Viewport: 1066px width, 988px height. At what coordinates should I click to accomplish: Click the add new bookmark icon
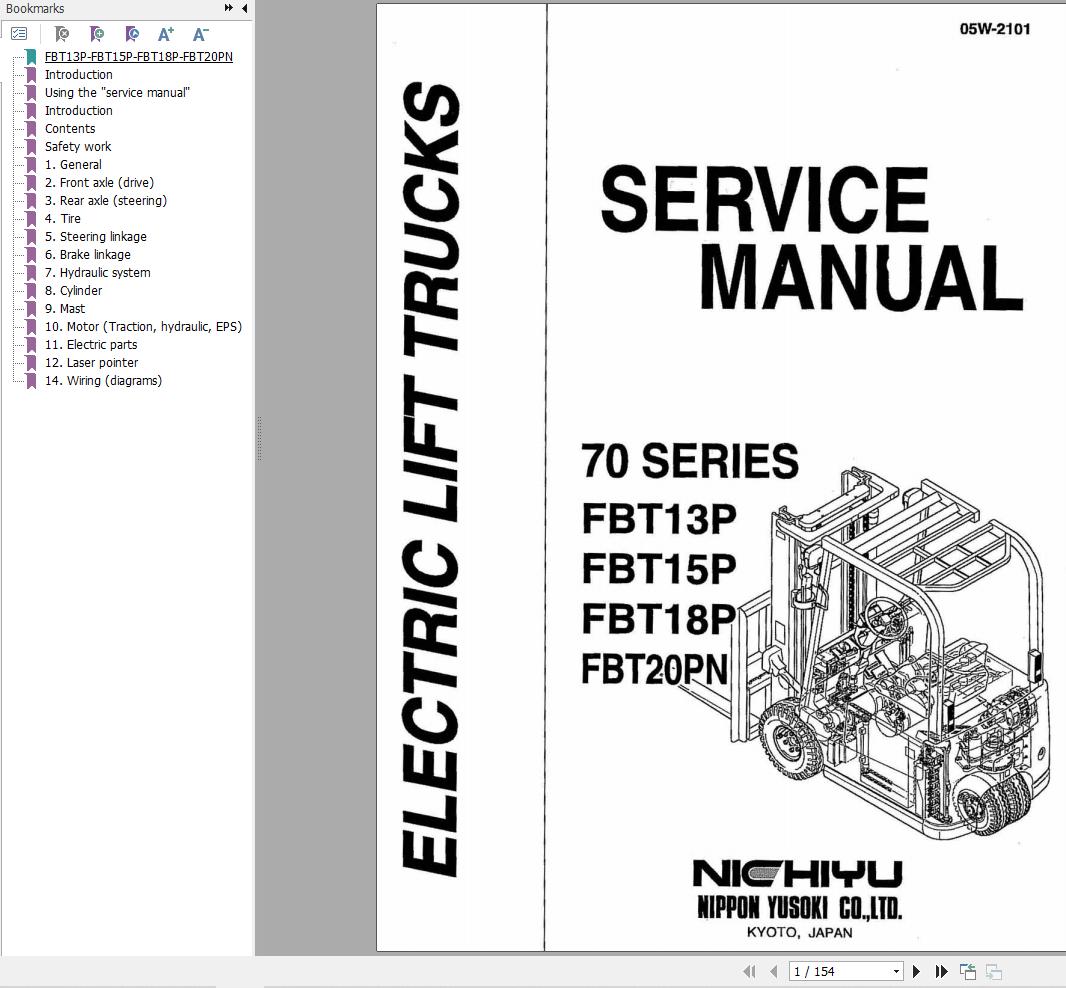(x=97, y=34)
